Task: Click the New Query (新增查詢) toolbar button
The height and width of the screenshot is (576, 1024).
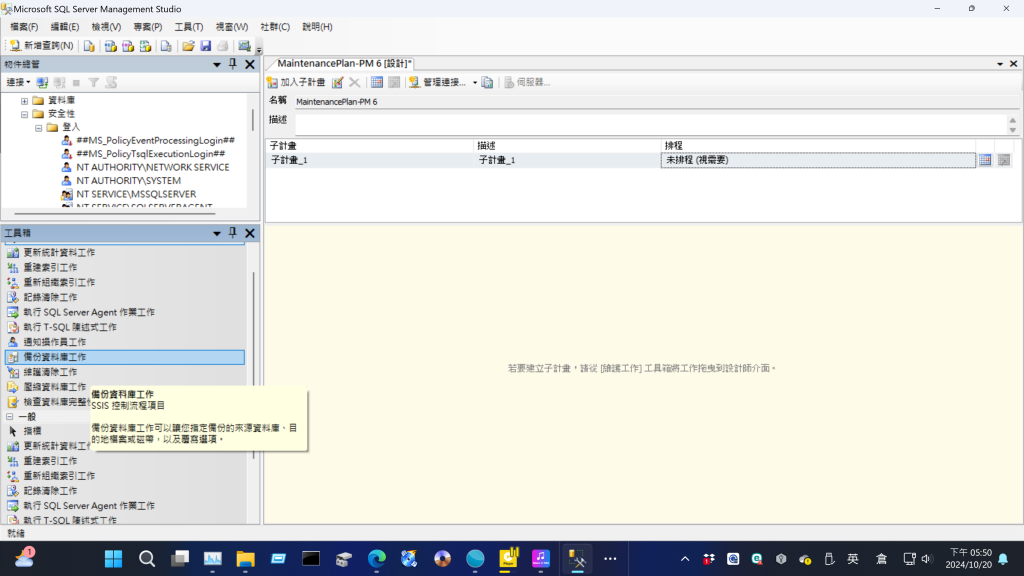Action: pyautogui.click(x=41, y=46)
